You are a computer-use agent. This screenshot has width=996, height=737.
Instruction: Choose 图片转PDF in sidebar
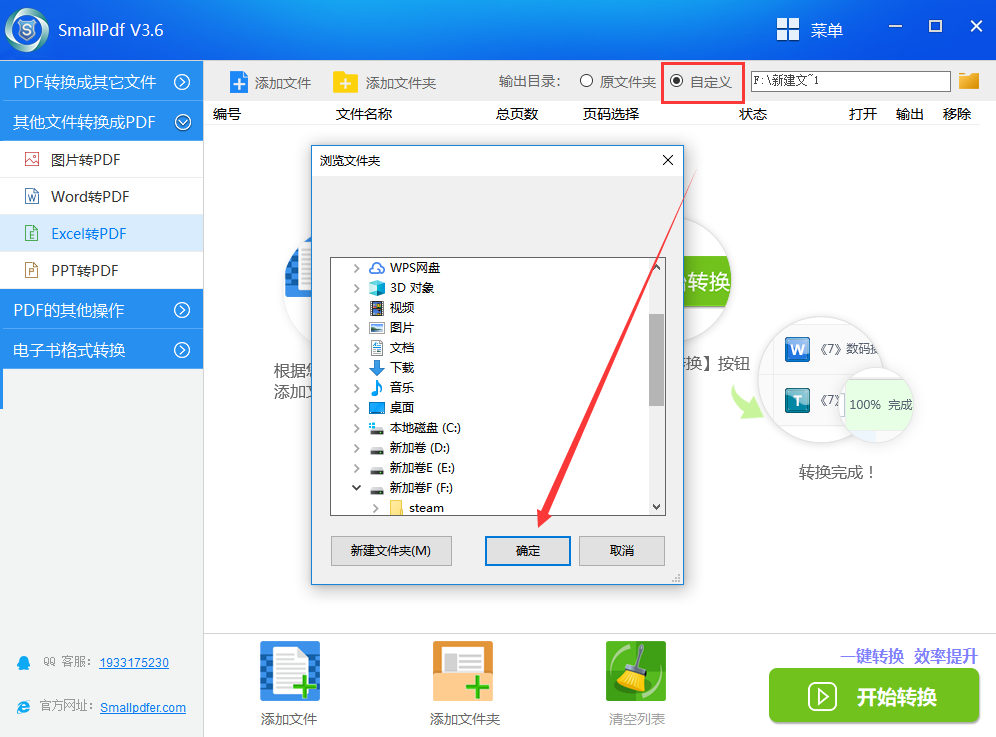pos(102,159)
